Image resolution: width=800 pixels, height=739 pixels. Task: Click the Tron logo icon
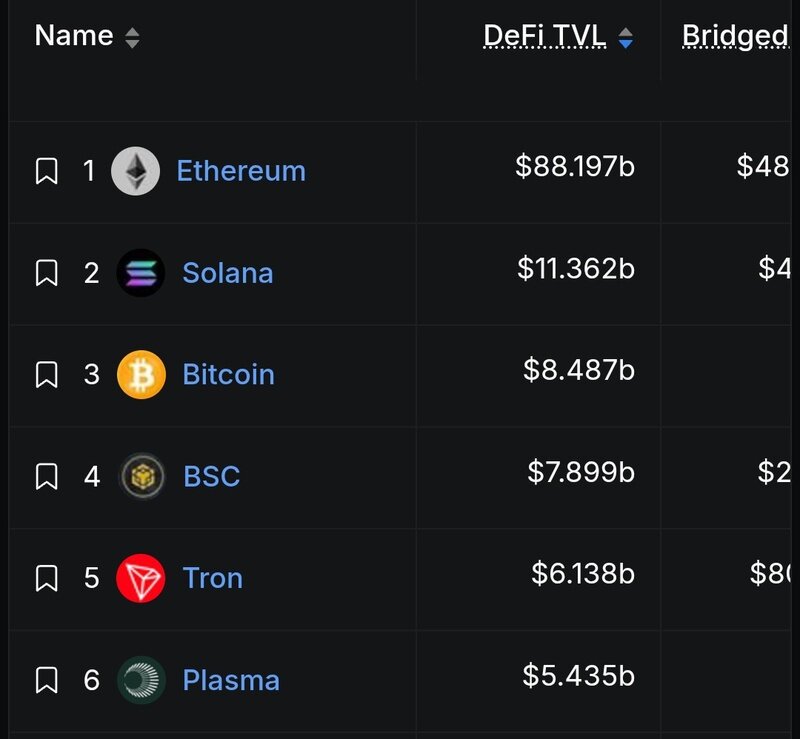tap(141, 578)
